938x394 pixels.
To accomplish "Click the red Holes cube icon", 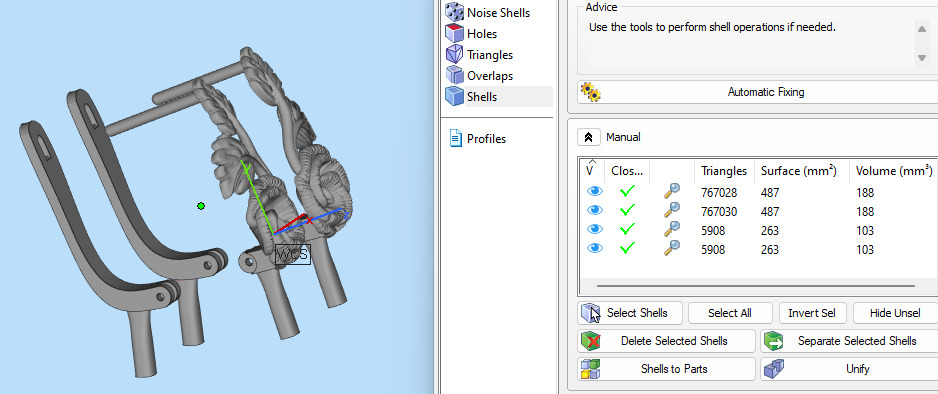I will (x=455, y=33).
